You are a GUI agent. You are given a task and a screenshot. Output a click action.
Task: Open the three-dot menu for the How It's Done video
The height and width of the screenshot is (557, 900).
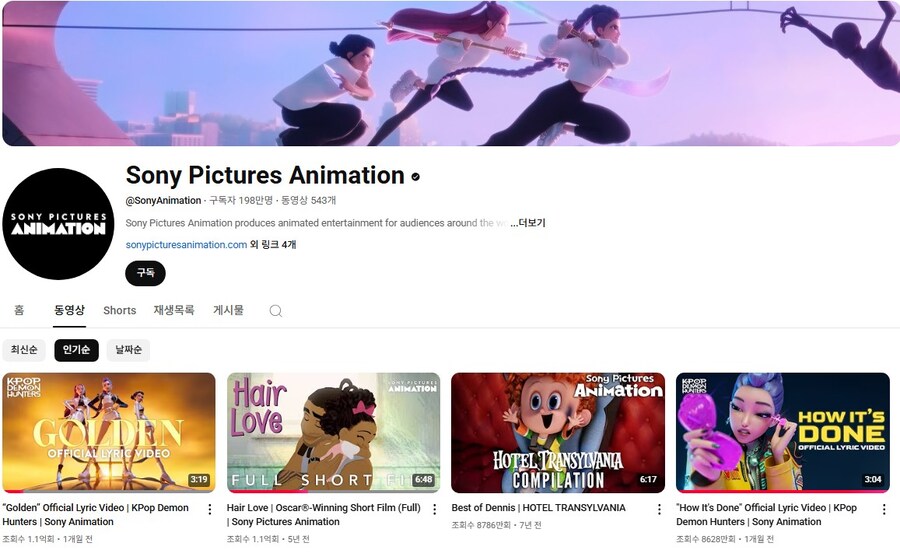[x=884, y=509]
